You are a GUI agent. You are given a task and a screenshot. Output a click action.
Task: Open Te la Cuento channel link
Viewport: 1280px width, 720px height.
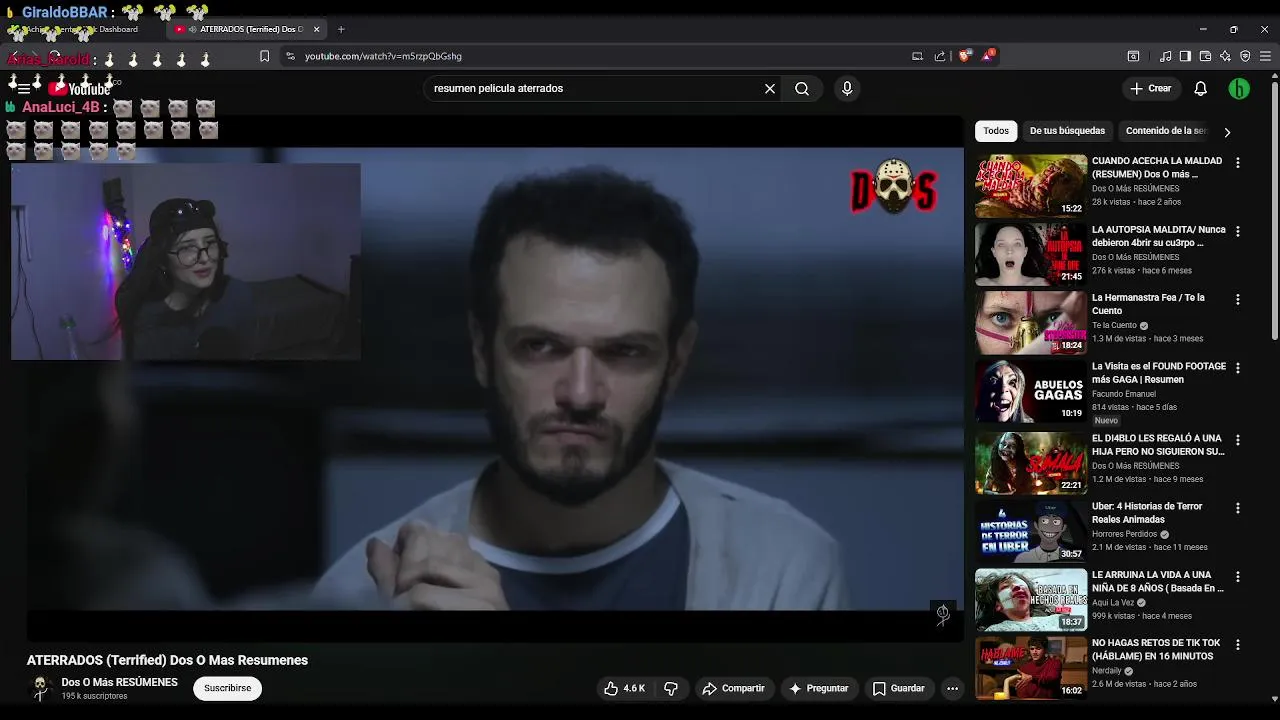tap(1114, 325)
